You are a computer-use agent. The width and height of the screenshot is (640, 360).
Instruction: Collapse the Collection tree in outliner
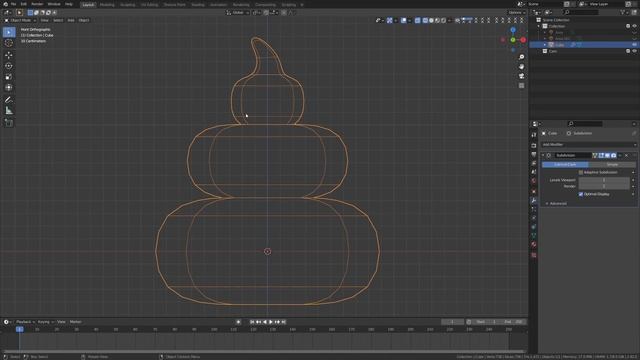click(538, 26)
